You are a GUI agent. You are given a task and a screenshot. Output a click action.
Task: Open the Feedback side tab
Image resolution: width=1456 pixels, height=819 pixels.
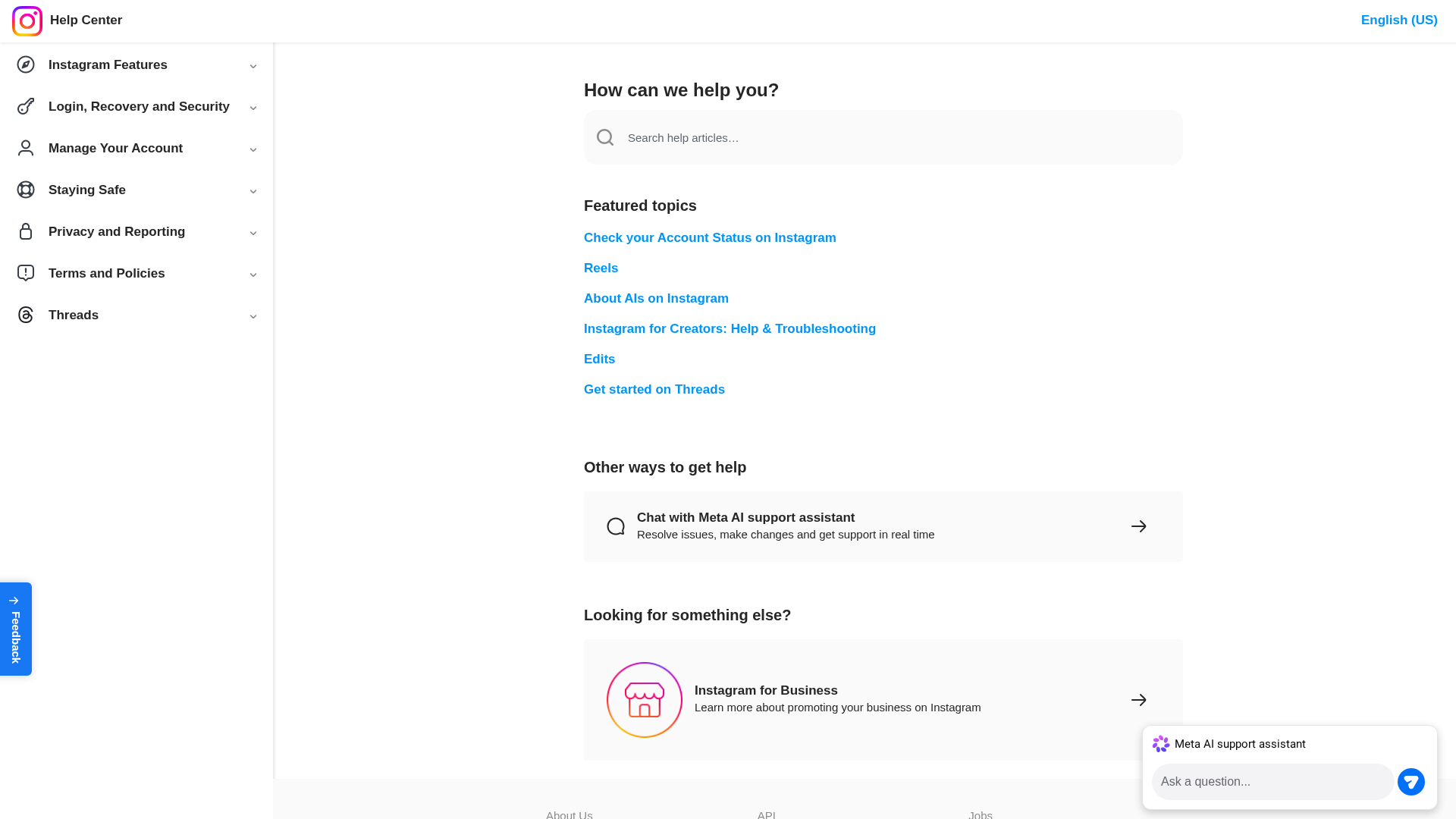16,629
